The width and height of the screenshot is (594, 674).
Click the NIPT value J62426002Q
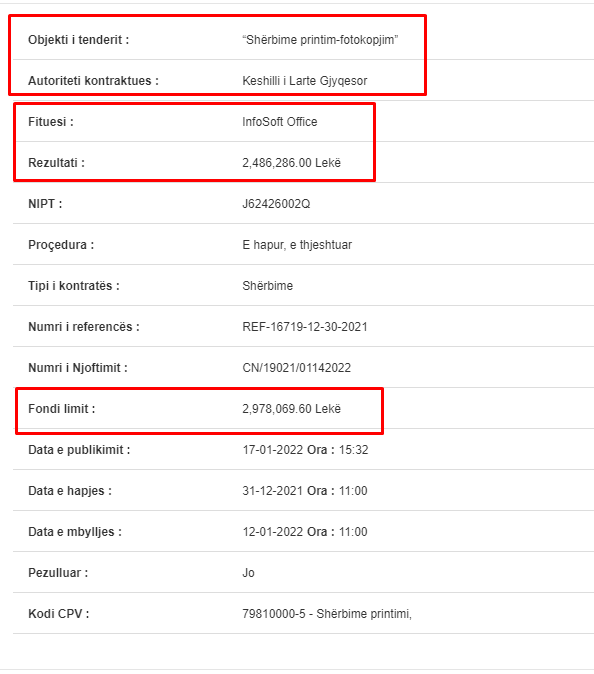click(276, 204)
